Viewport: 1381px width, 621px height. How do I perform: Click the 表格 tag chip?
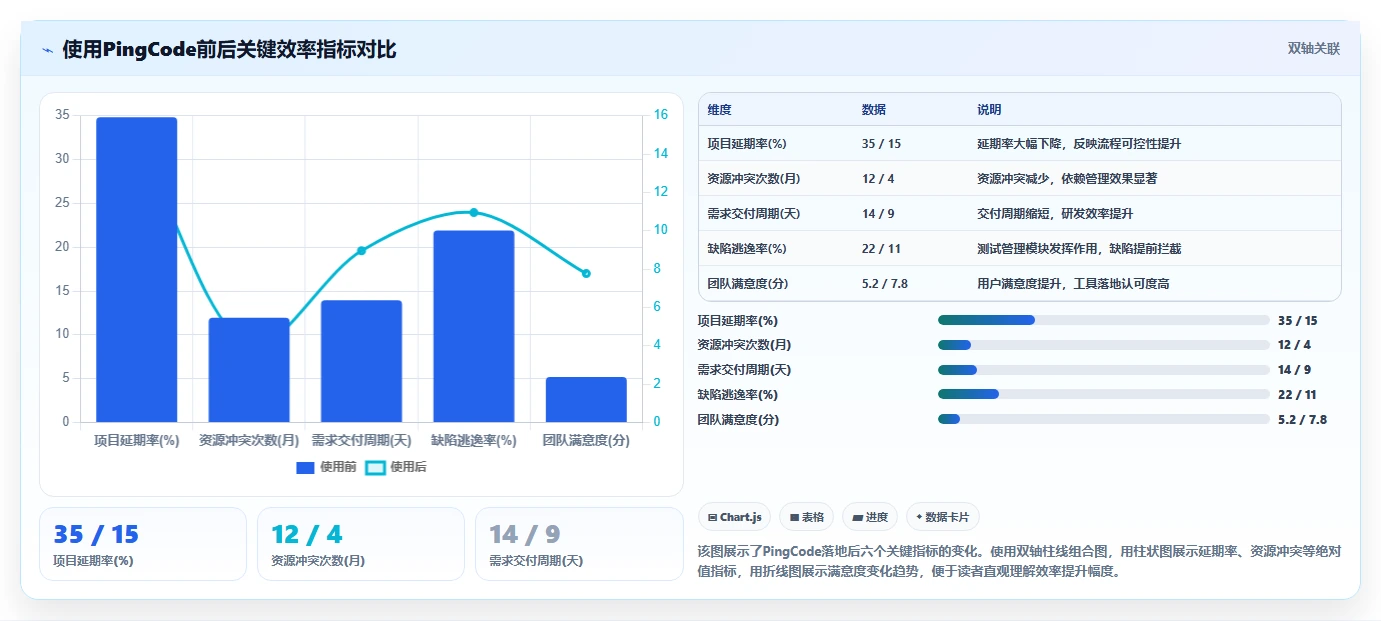pos(807,517)
